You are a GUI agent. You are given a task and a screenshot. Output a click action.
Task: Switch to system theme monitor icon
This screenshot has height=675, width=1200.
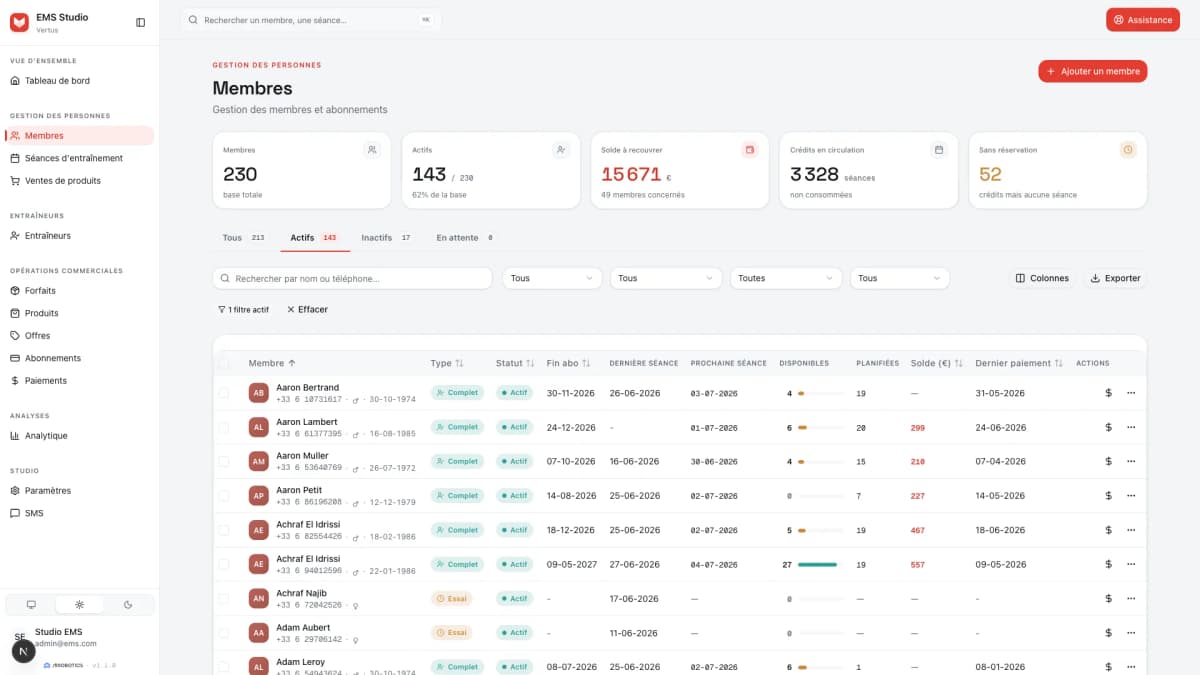[31, 604]
